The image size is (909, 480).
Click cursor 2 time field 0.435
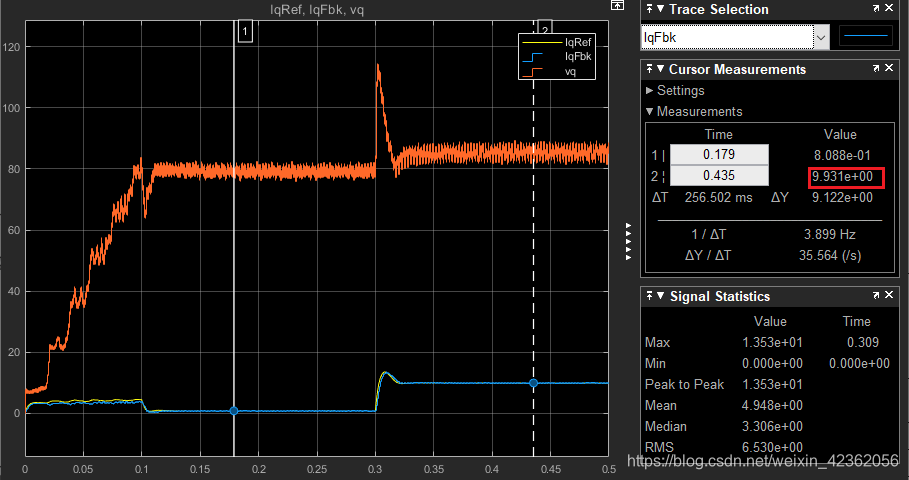(719, 176)
